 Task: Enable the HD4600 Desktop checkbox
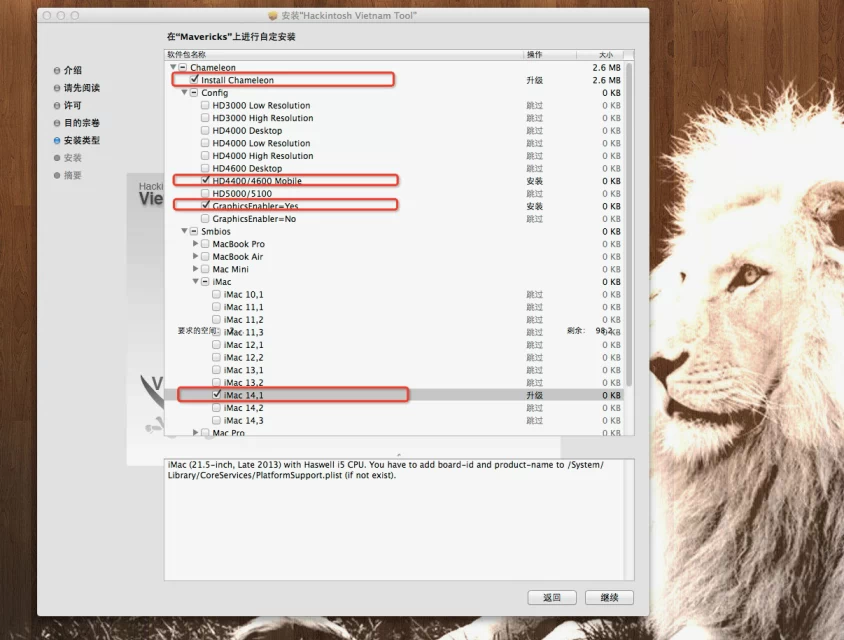pos(205,169)
